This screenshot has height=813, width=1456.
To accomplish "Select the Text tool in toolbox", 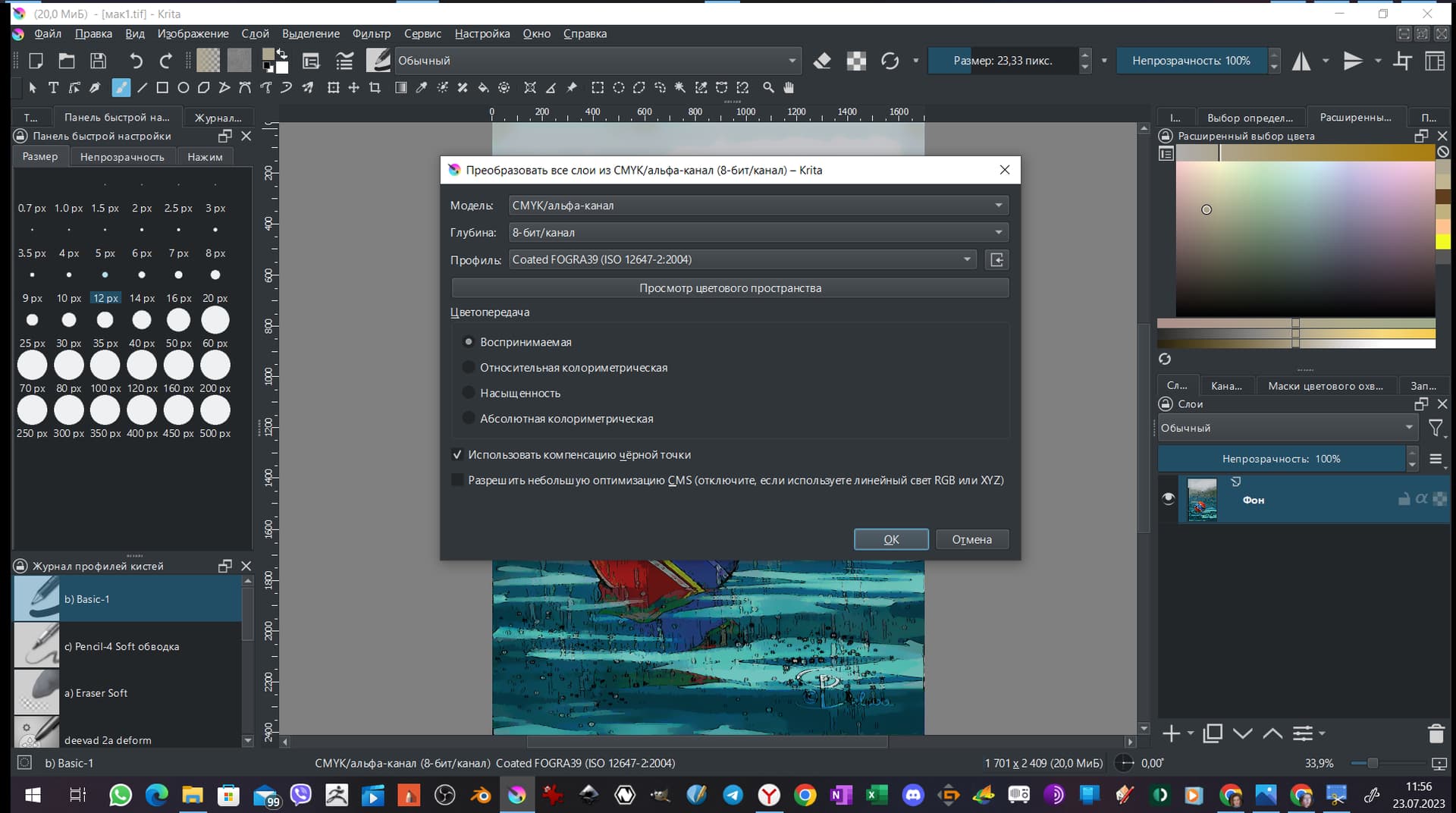I will (x=53, y=88).
